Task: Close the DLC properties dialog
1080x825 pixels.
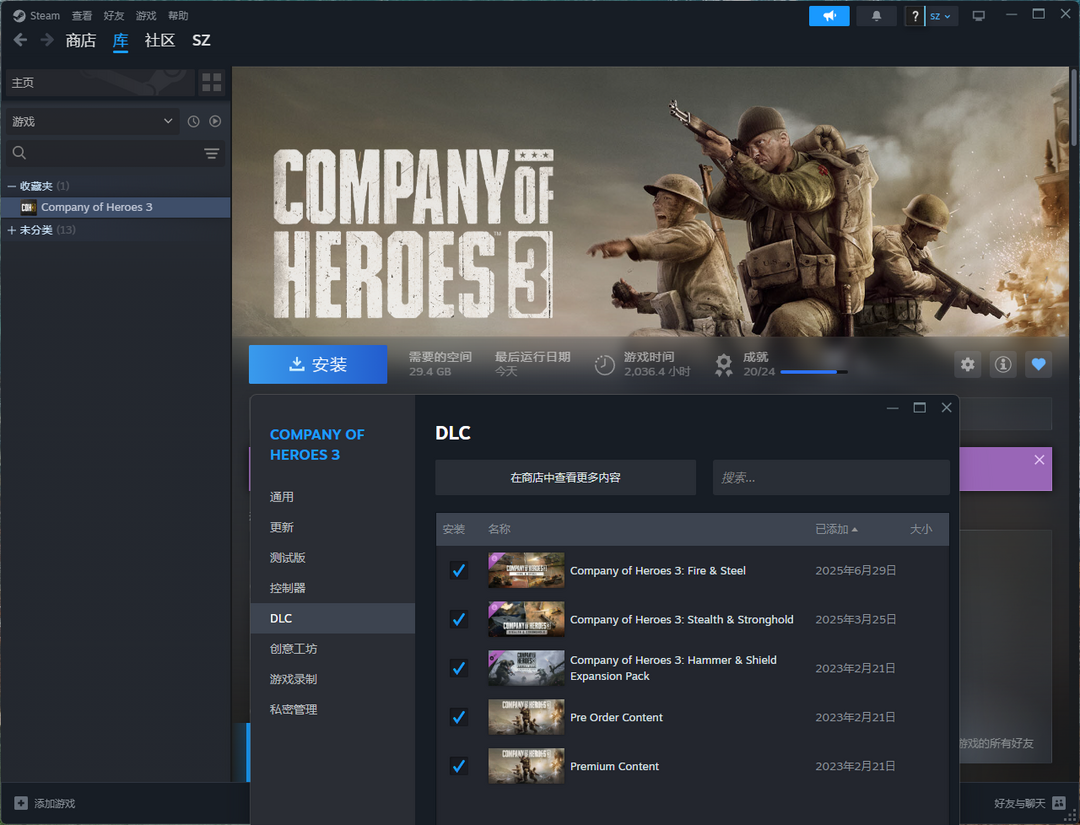Action: [946, 408]
